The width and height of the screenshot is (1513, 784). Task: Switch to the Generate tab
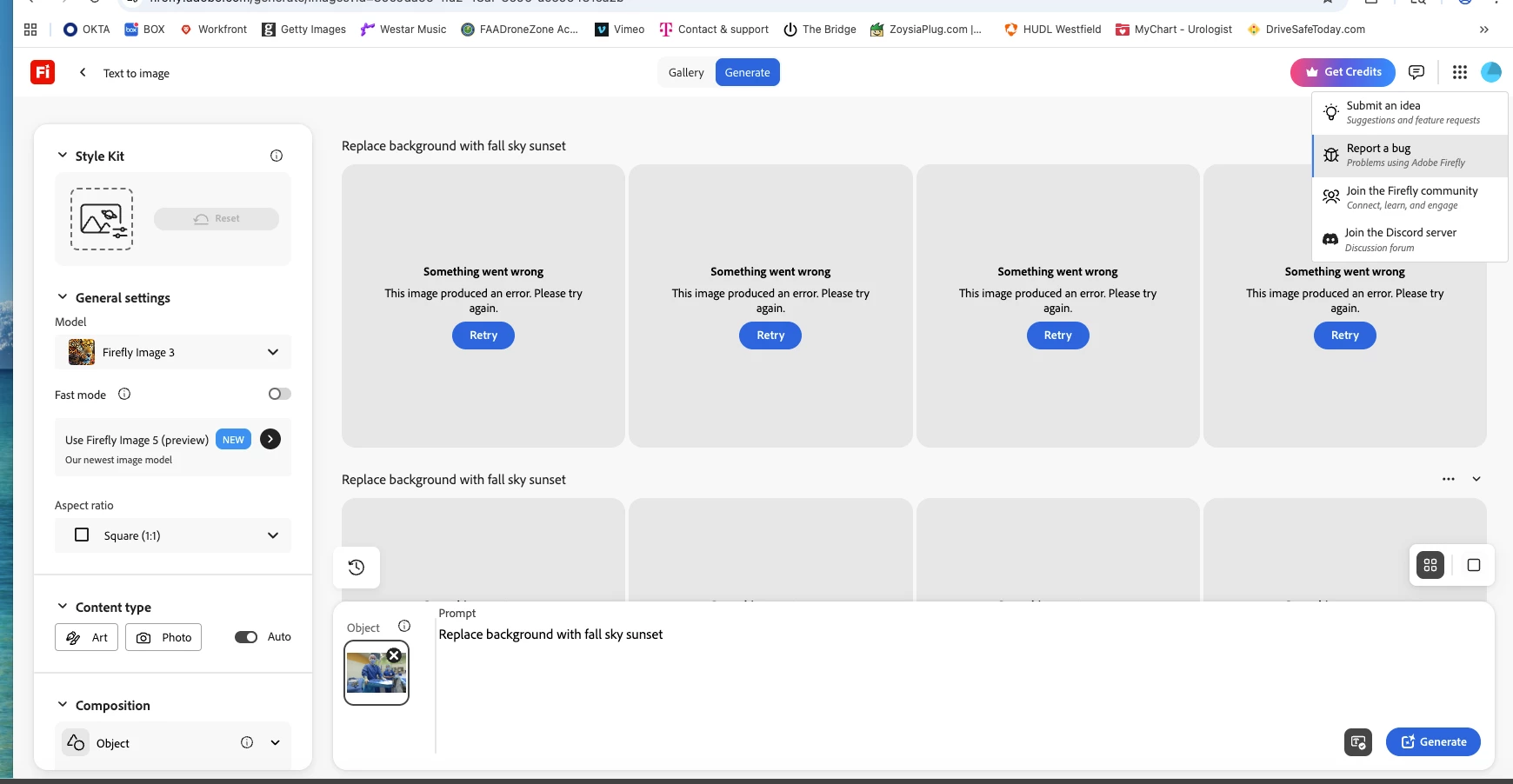click(748, 72)
